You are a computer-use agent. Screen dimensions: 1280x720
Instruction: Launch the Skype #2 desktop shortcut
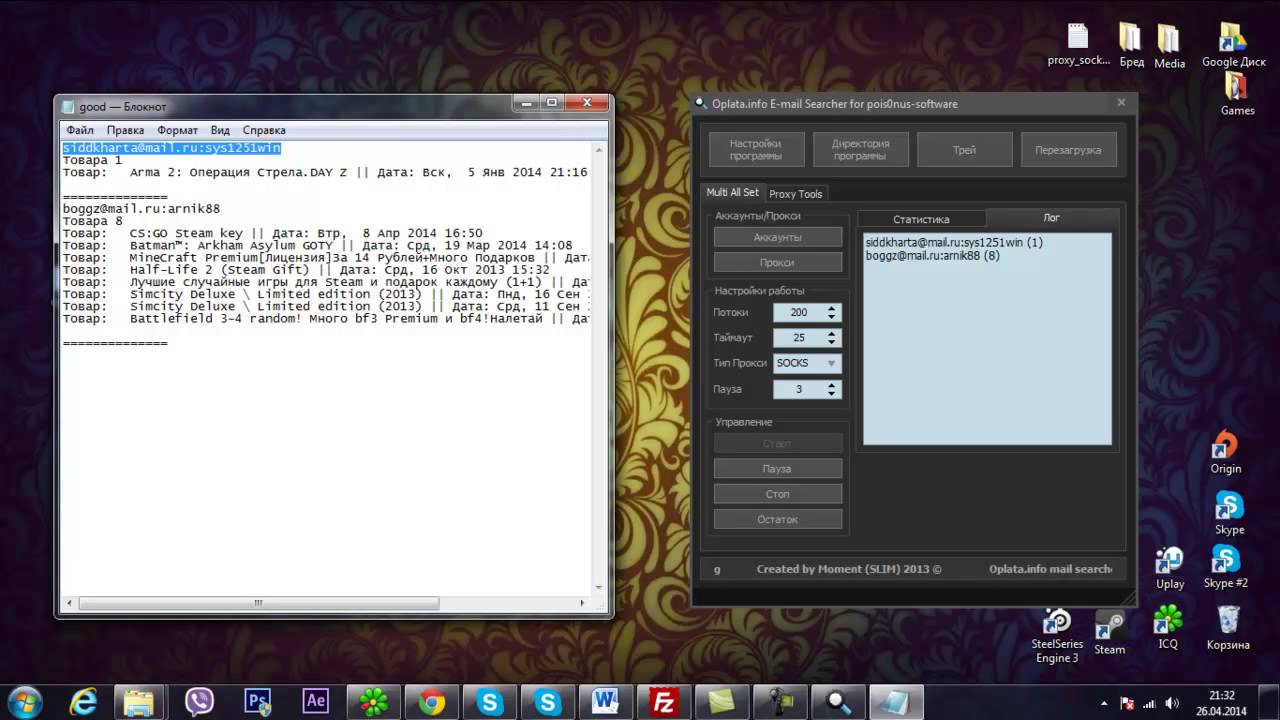point(1226,567)
